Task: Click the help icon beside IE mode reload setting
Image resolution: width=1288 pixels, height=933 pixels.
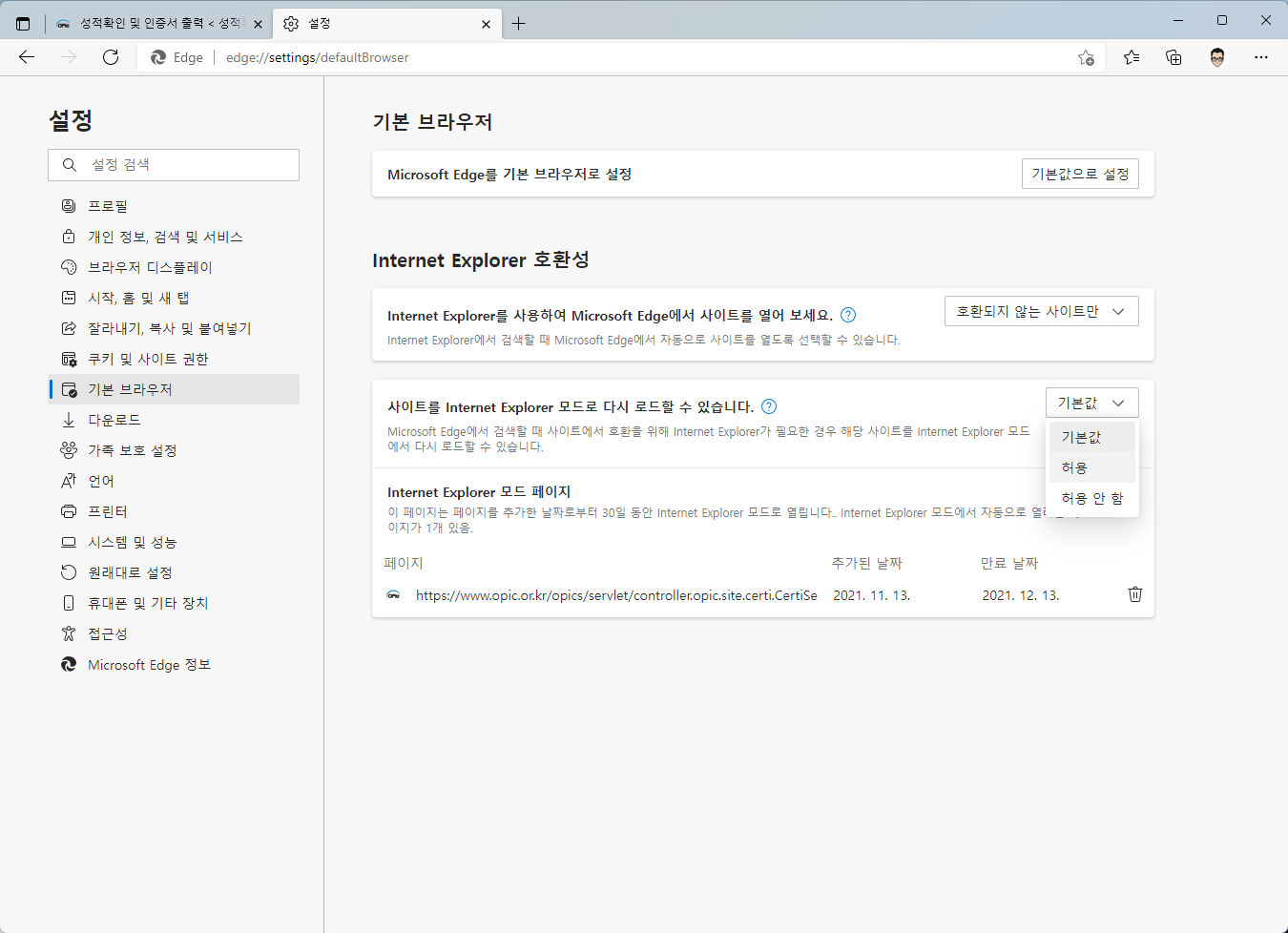Action: pyautogui.click(x=769, y=406)
